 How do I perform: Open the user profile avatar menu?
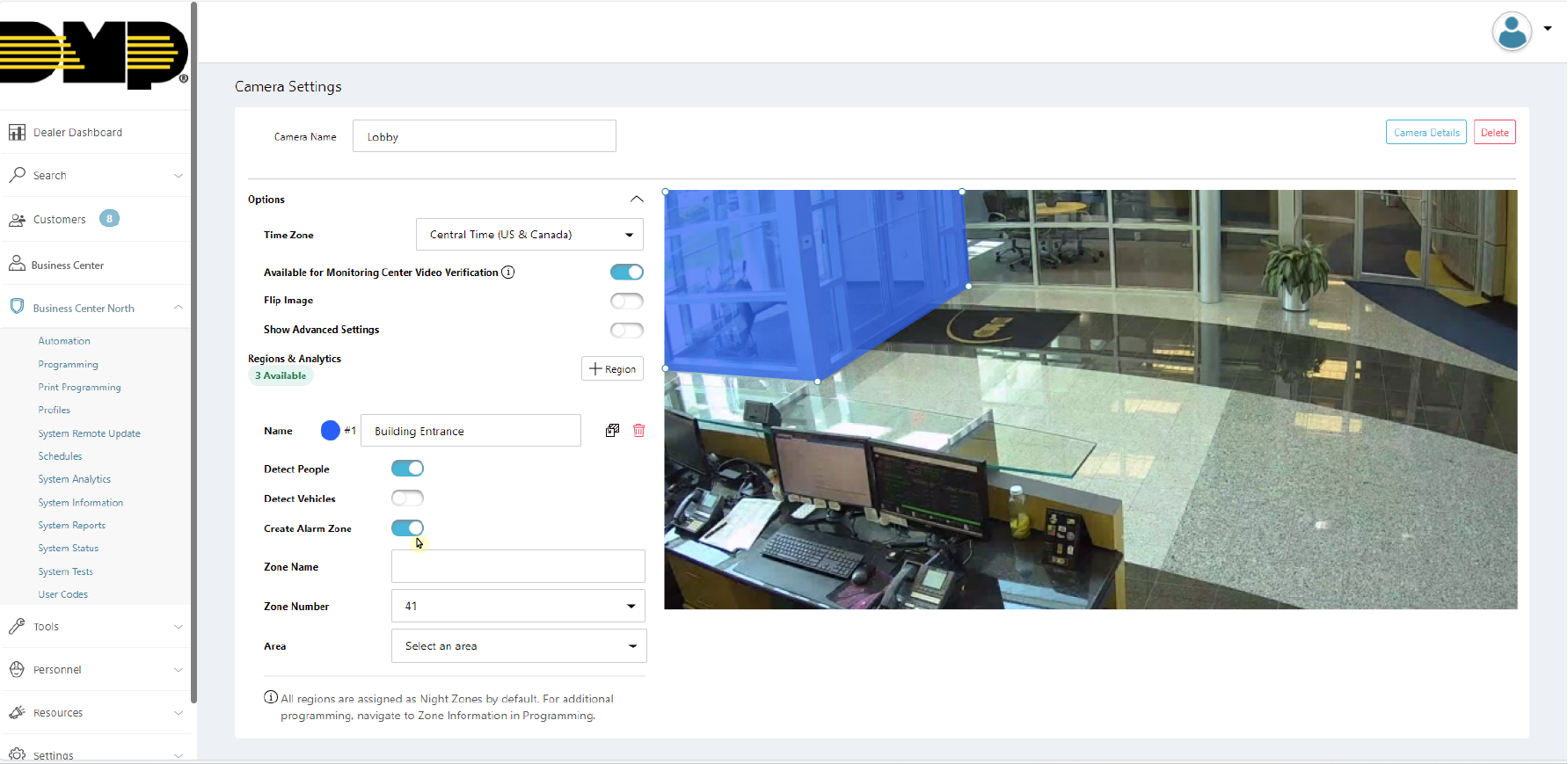pos(1513,32)
